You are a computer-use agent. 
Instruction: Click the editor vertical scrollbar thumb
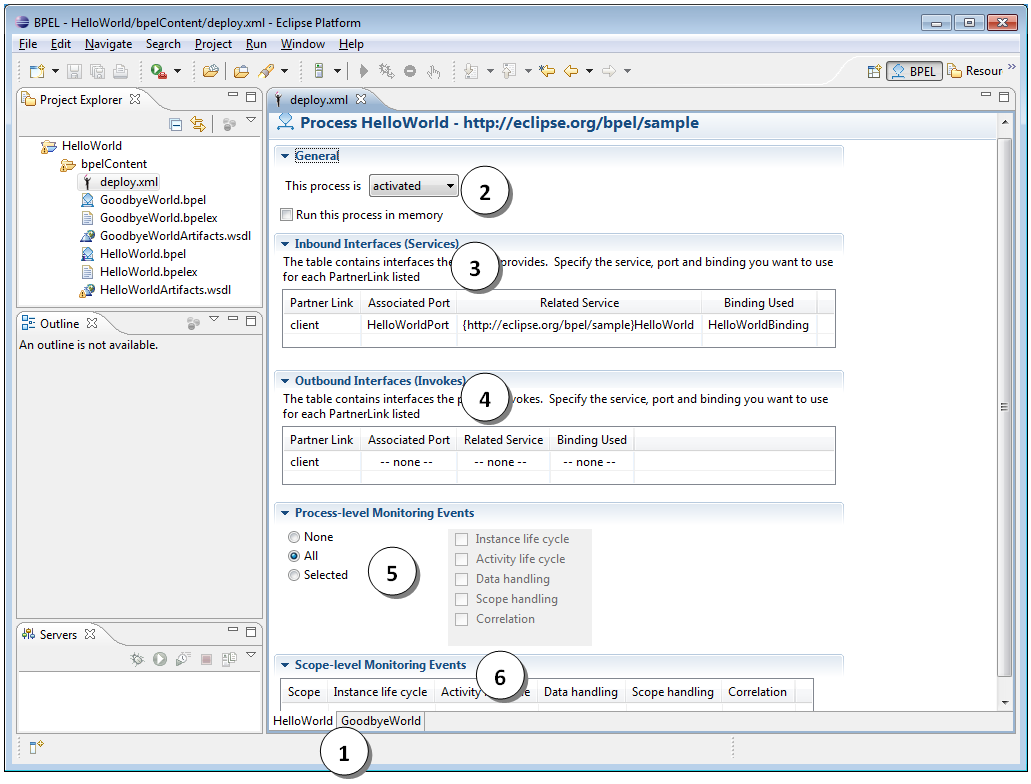coord(1004,408)
